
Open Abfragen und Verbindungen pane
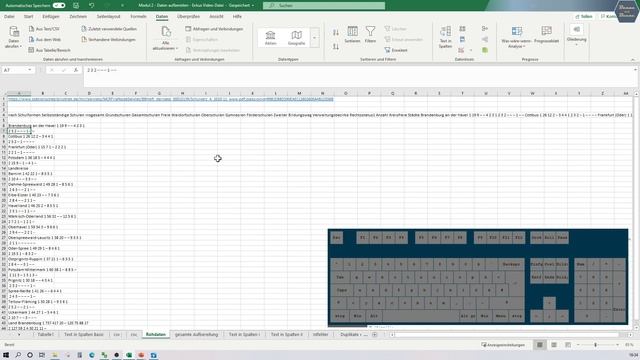pyautogui.click(x=214, y=29)
